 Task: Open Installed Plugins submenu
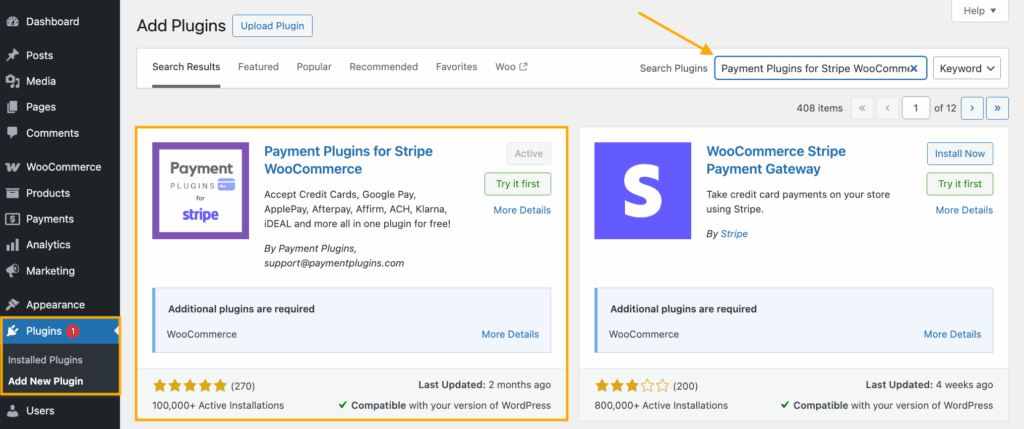[x=45, y=360]
